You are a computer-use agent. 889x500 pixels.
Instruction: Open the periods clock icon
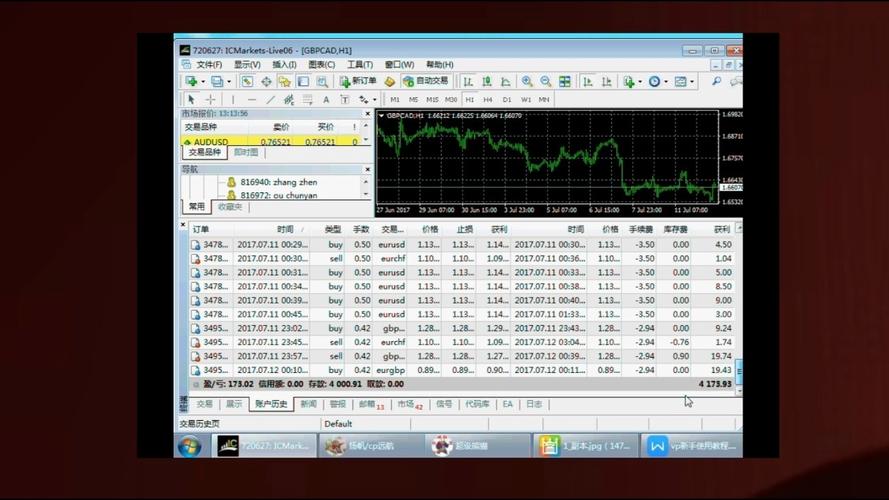tap(654, 82)
